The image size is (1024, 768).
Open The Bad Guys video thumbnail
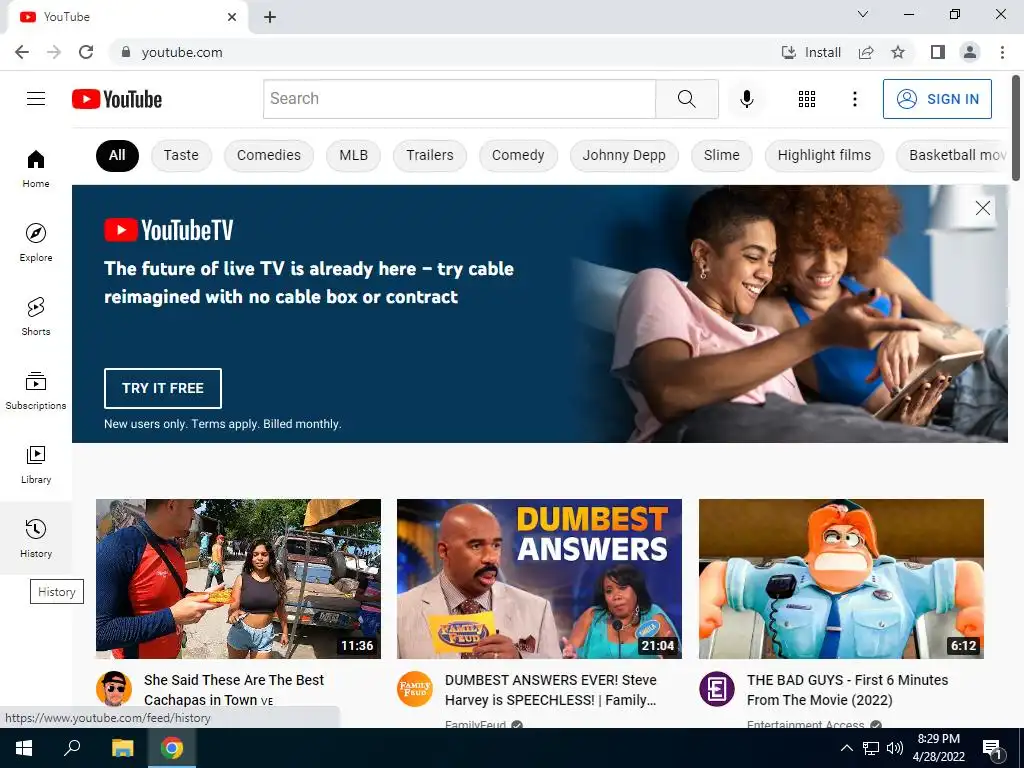coord(841,579)
